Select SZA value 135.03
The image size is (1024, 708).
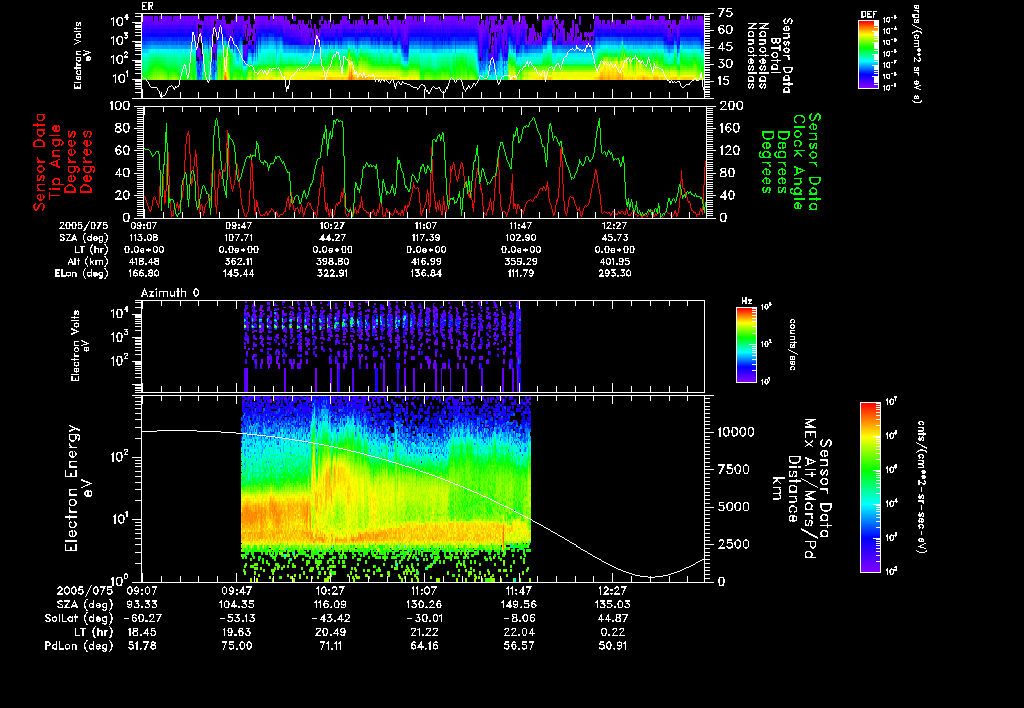[x=613, y=605]
